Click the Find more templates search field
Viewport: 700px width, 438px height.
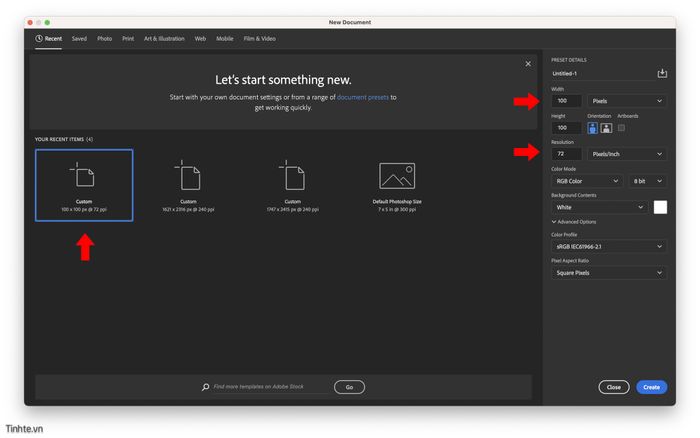271,387
